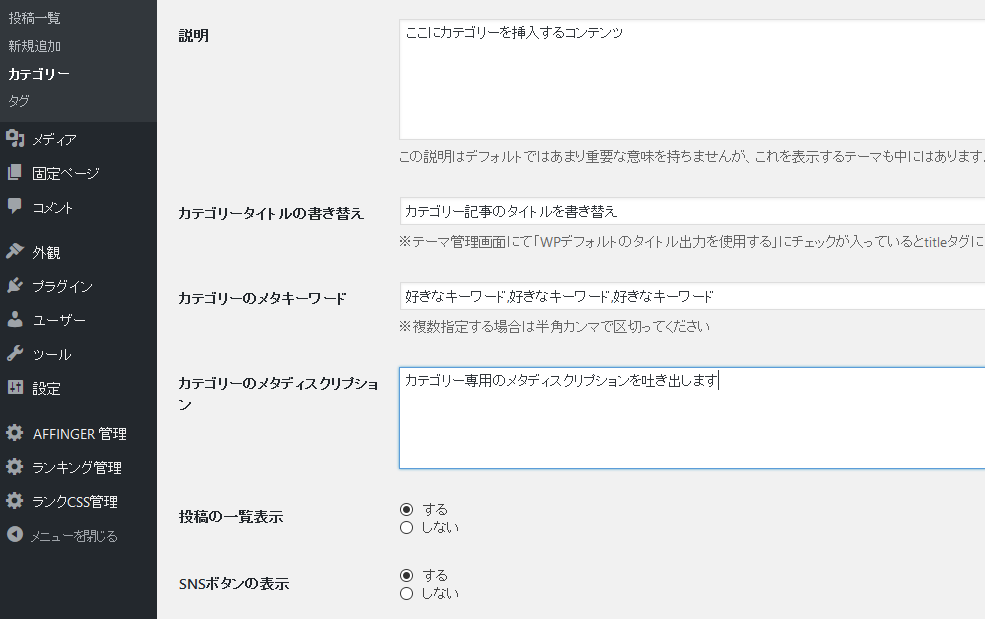
Task: Open タグ in the sidebar submenu
Action: (x=19, y=101)
